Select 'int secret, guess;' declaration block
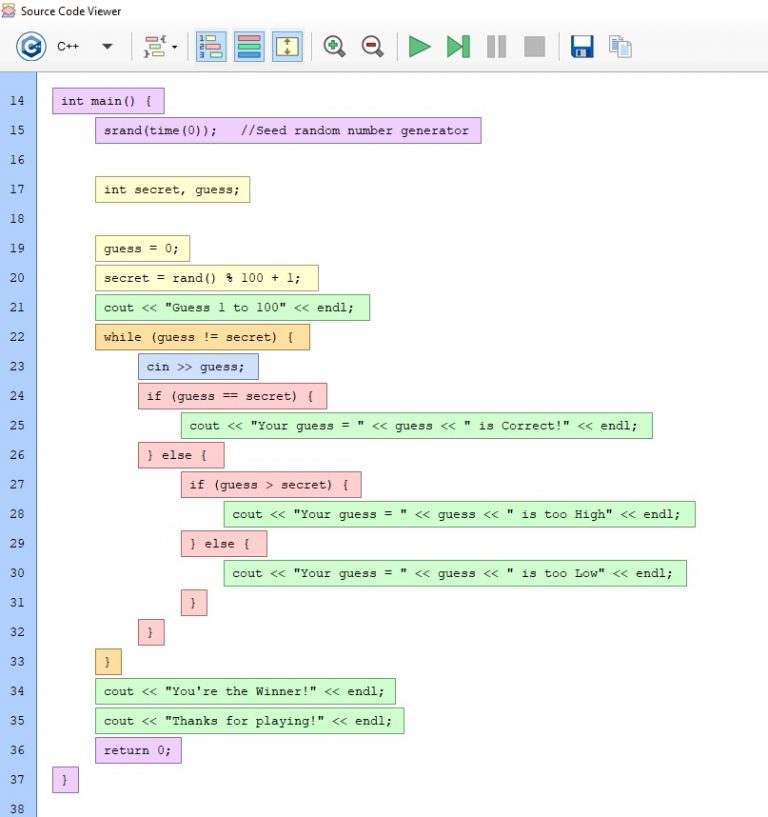768x817 pixels. click(172, 190)
